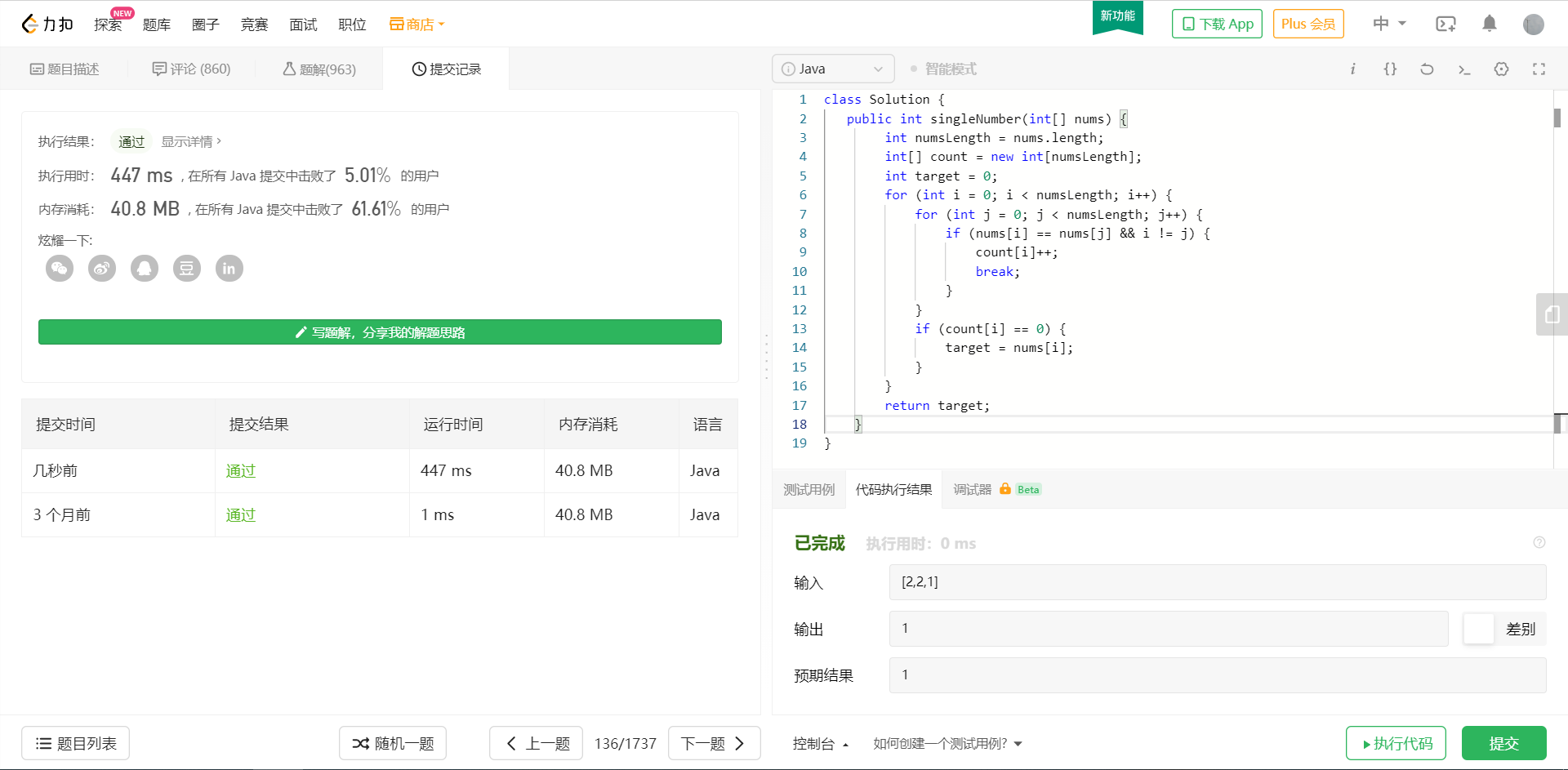Open 探索 in top navigation
The width and height of the screenshot is (1568, 770).
click(108, 24)
